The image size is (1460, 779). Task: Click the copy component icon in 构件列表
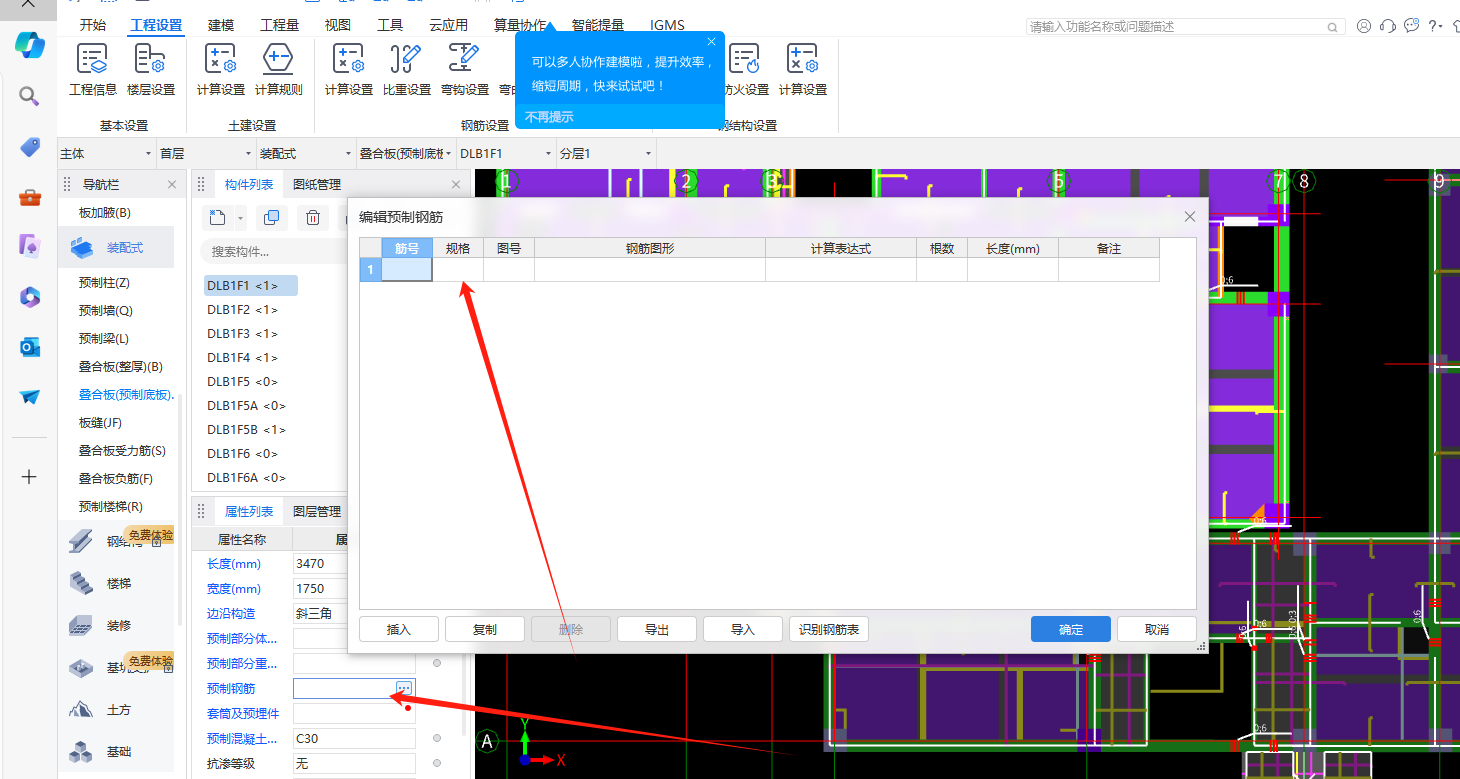tap(270, 217)
